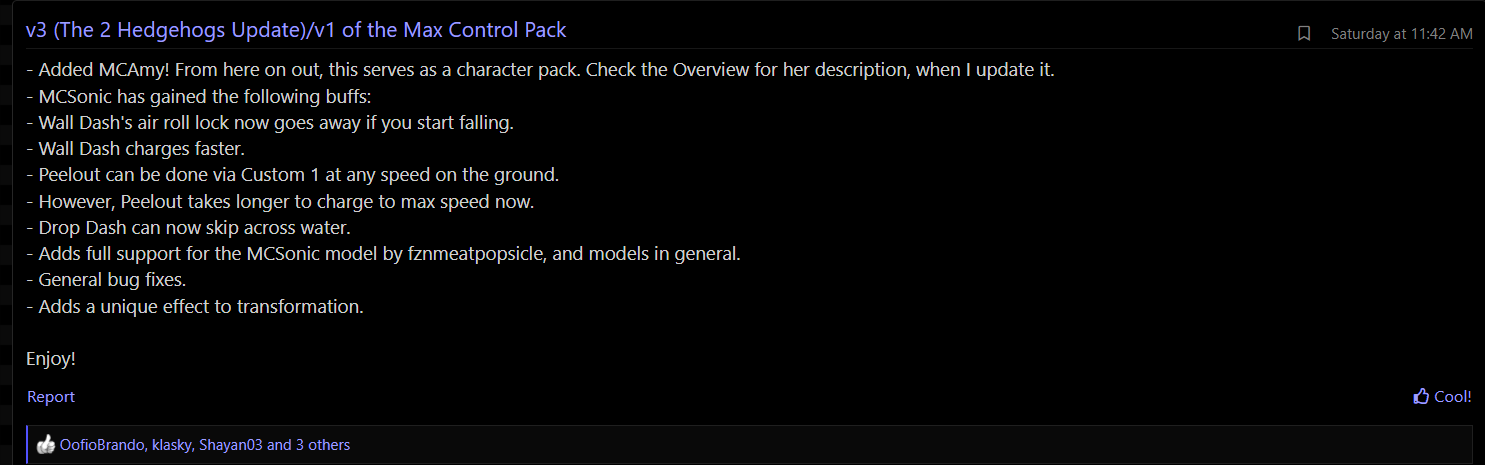This screenshot has height=465, width=1485.
Task: Click the bookmark icon beside the timestamp
Action: (1303, 34)
